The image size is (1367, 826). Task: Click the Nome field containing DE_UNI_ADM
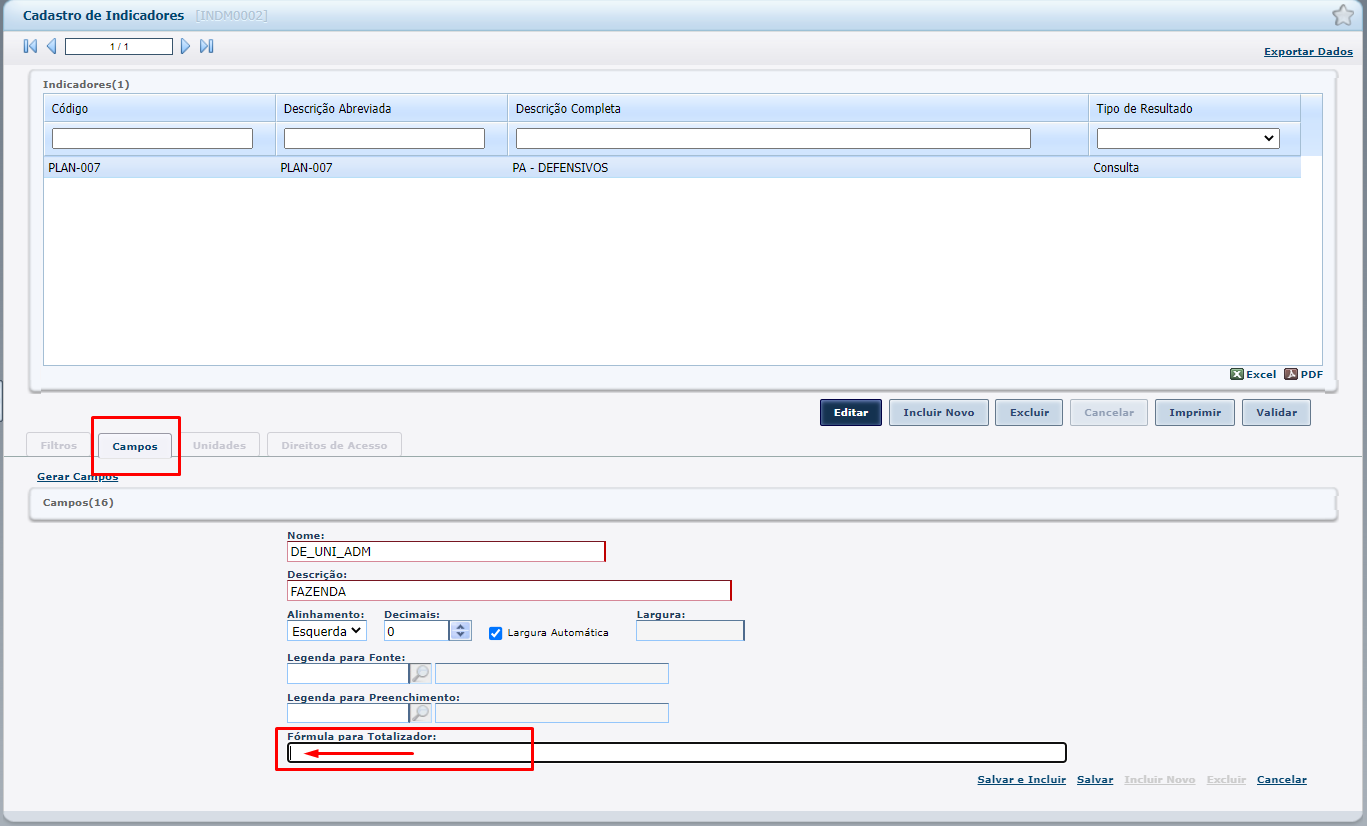click(x=446, y=551)
